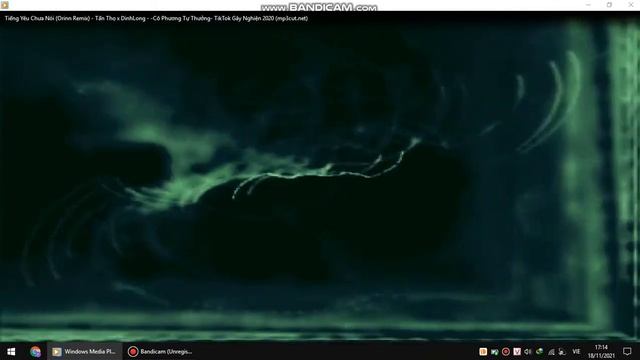Click the green tray icon right of the speaker
This screenshot has height=360, width=640.
[539, 351]
